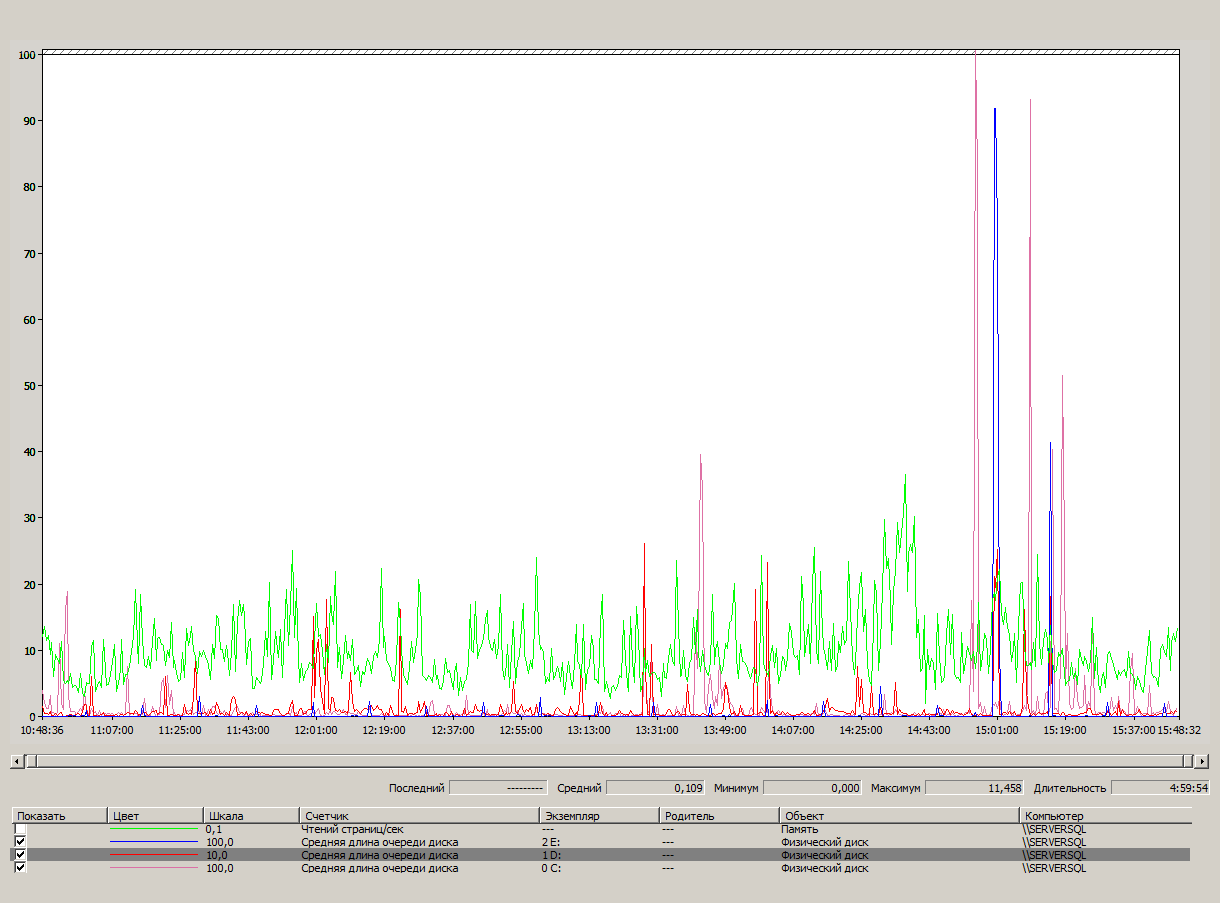Viewport: 1220px width, 903px height.
Task: Click the green line swatch for Чтений страниц/сек
Action: point(153,829)
